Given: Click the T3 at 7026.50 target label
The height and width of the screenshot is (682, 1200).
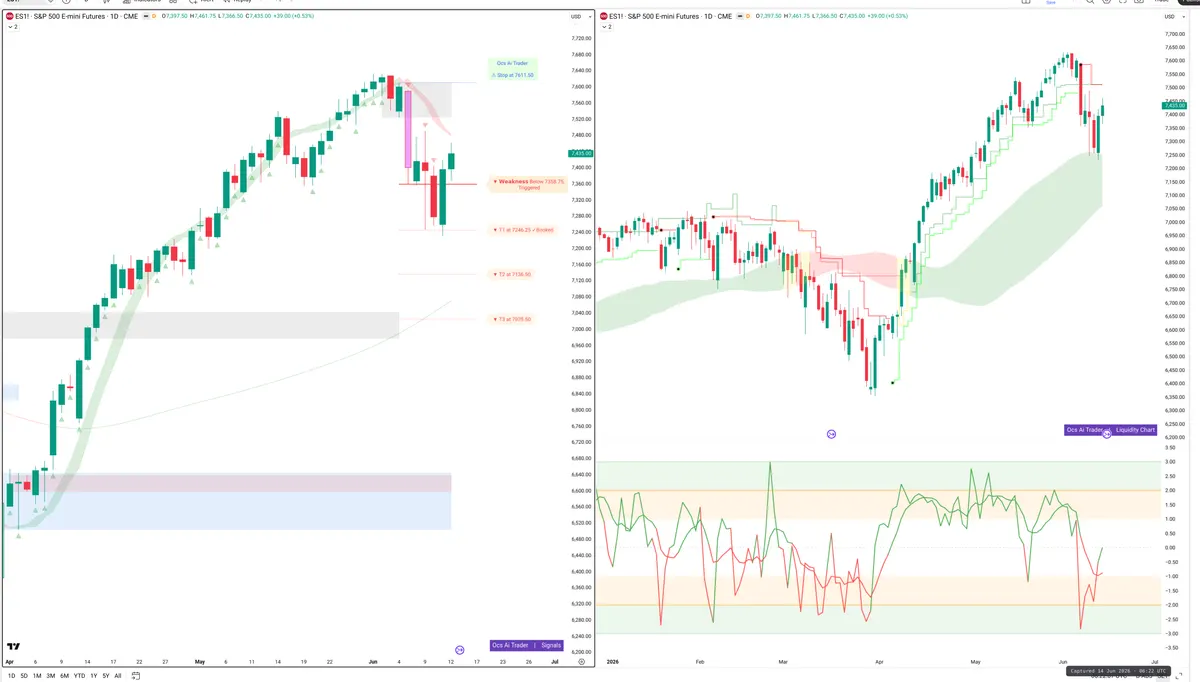Looking at the screenshot, I should click(x=512, y=319).
